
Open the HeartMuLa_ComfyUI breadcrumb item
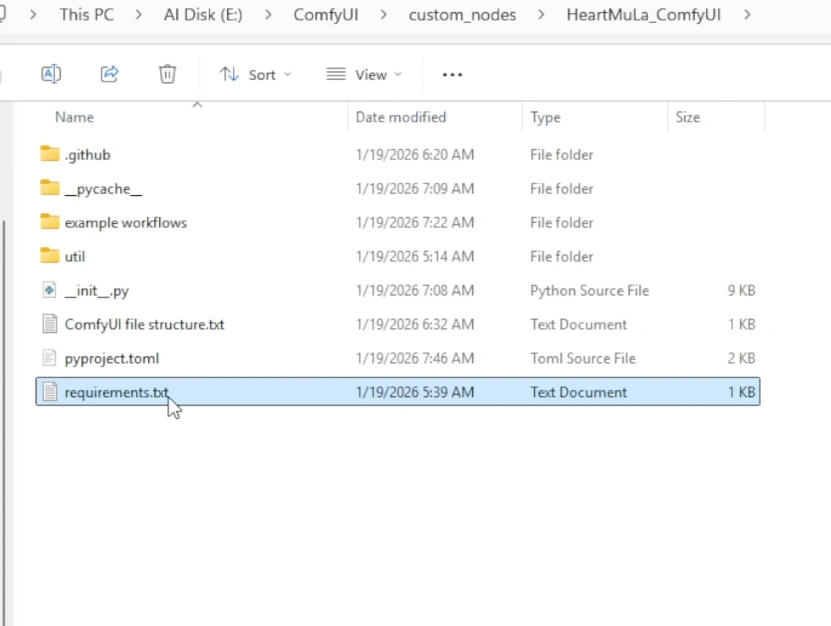click(x=643, y=14)
